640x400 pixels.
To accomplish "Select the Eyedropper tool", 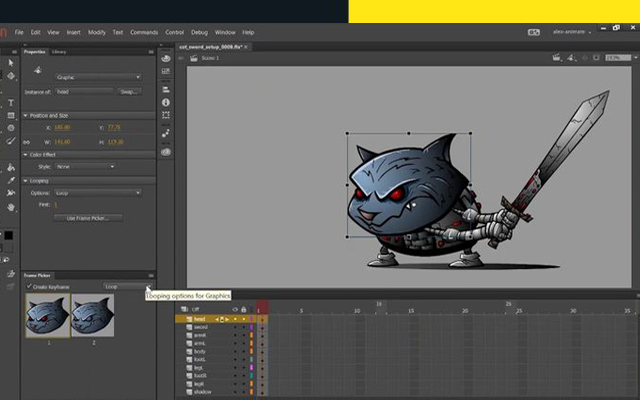I will point(11,181).
